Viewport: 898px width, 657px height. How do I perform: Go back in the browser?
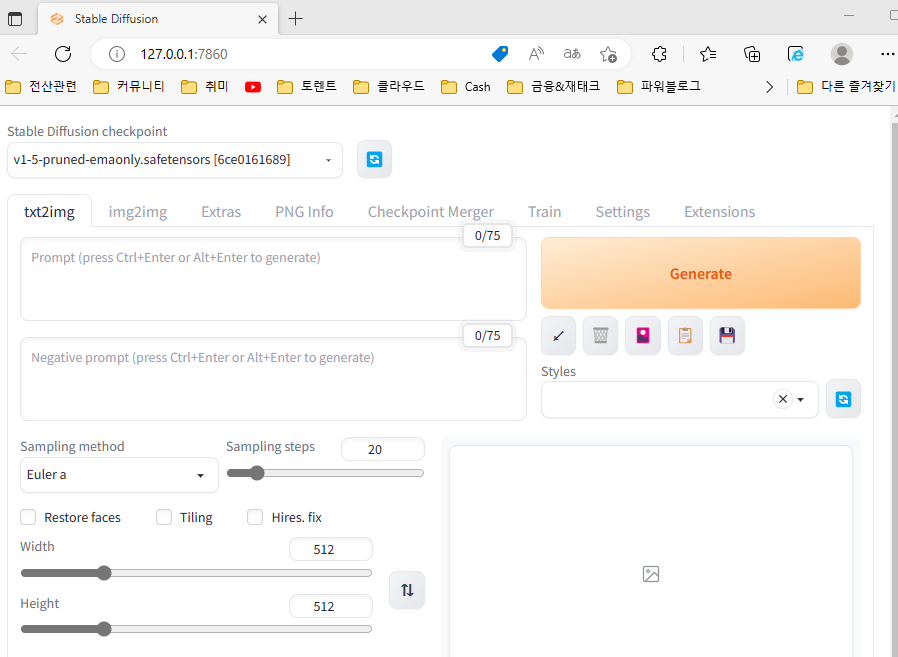pyautogui.click(x=19, y=54)
